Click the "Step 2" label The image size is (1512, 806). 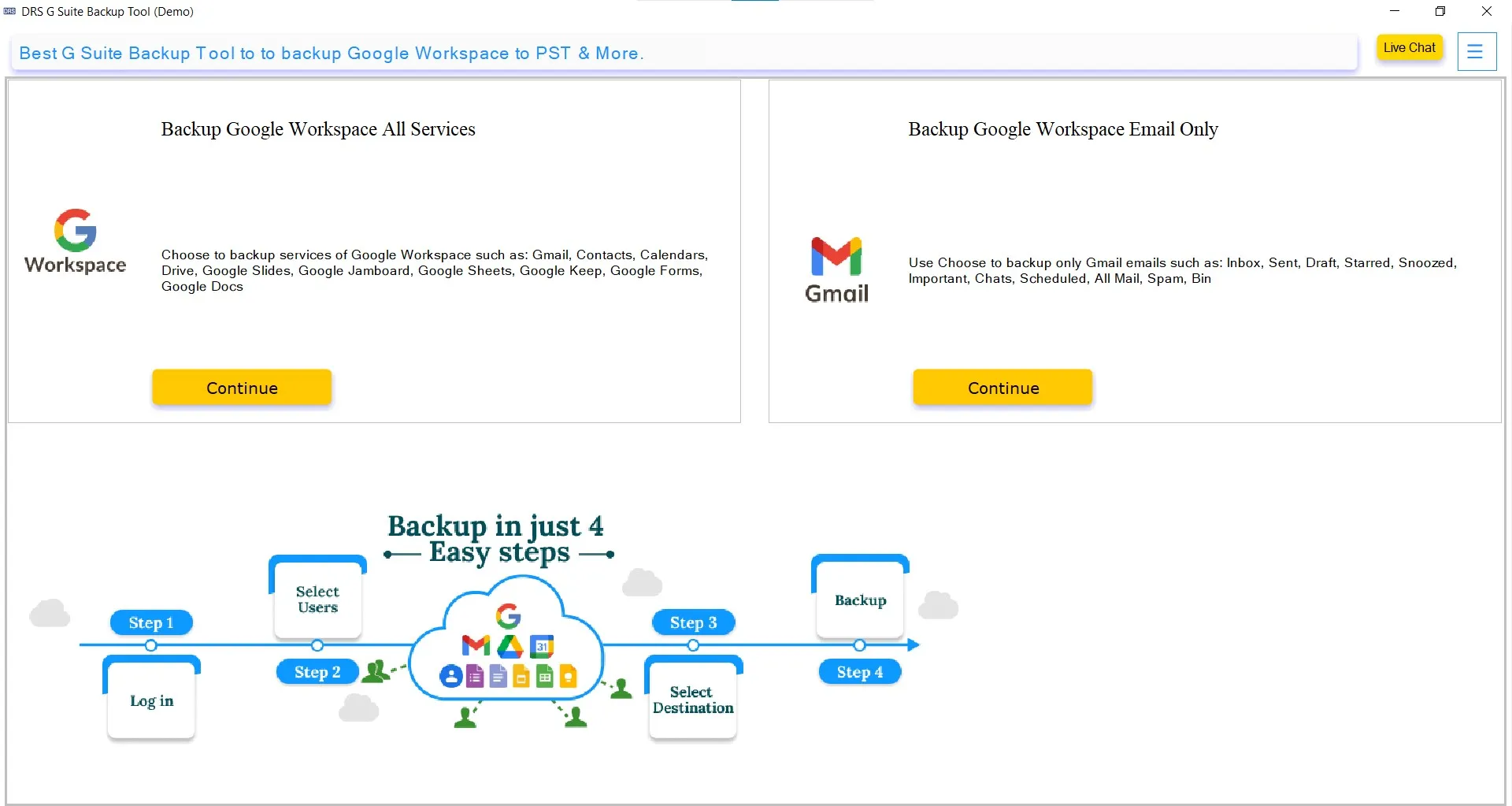tap(317, 672)
